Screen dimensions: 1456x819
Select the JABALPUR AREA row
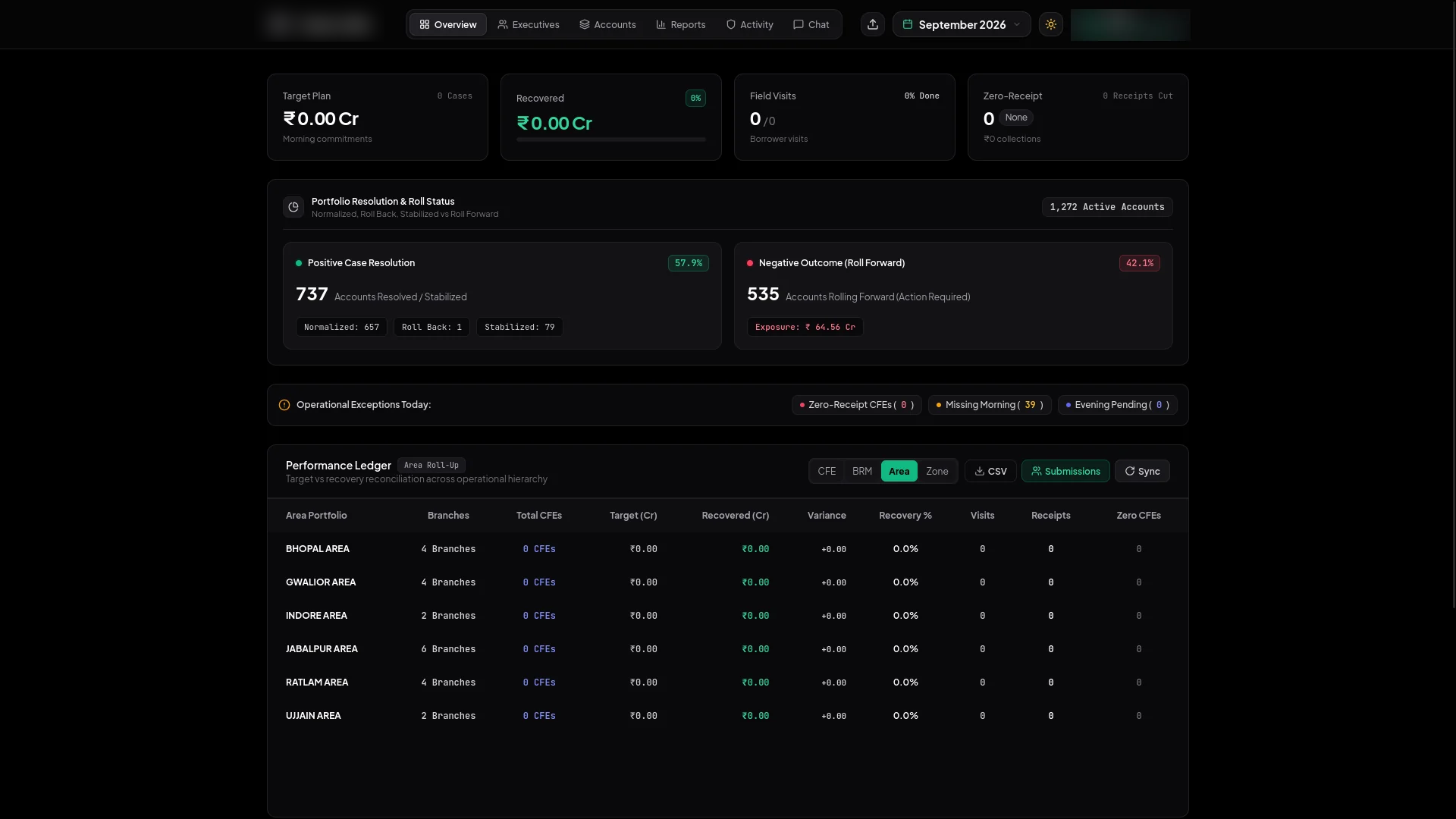(x=728, y=649)
